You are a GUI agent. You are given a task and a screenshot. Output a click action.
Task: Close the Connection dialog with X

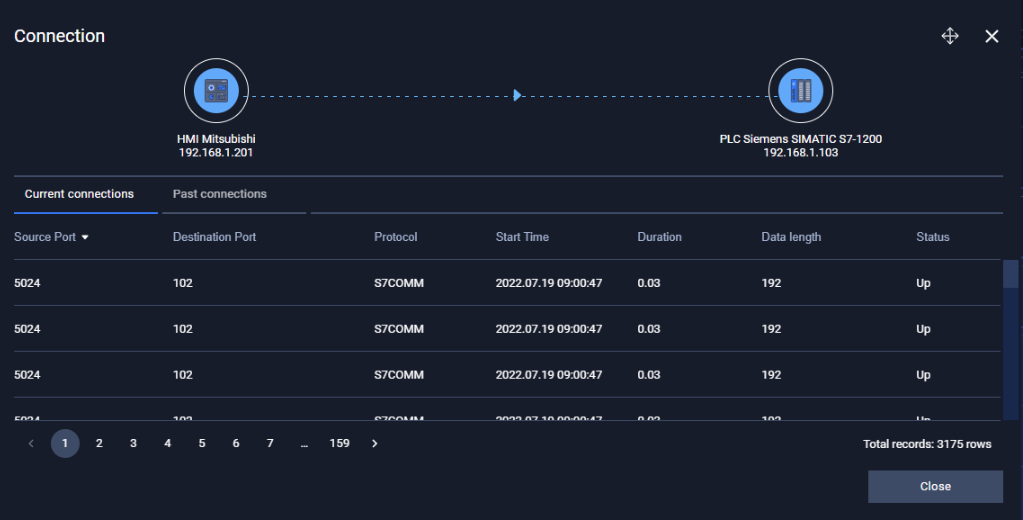point(992,37)
